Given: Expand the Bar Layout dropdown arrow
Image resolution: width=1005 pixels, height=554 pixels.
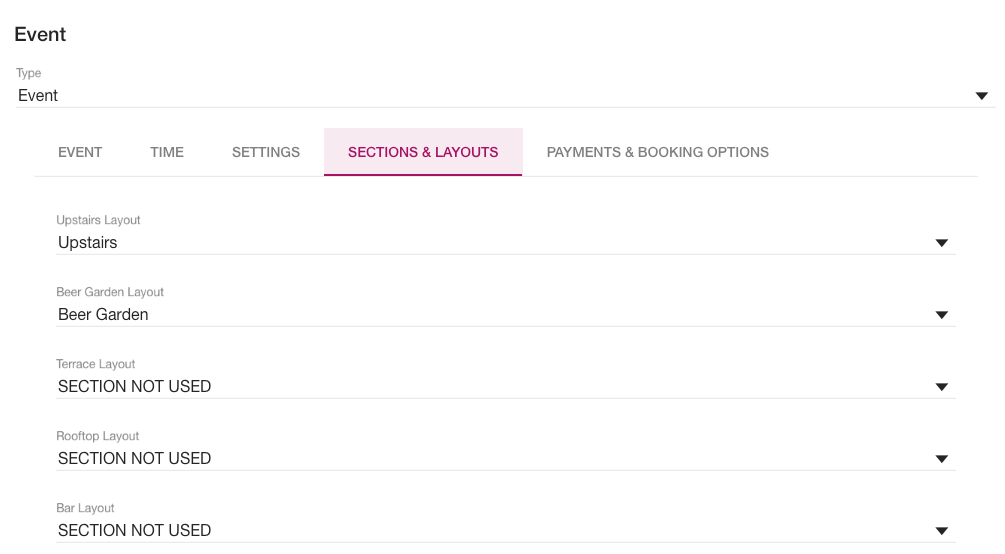Looking at the screenshot, I should point(941,531).
